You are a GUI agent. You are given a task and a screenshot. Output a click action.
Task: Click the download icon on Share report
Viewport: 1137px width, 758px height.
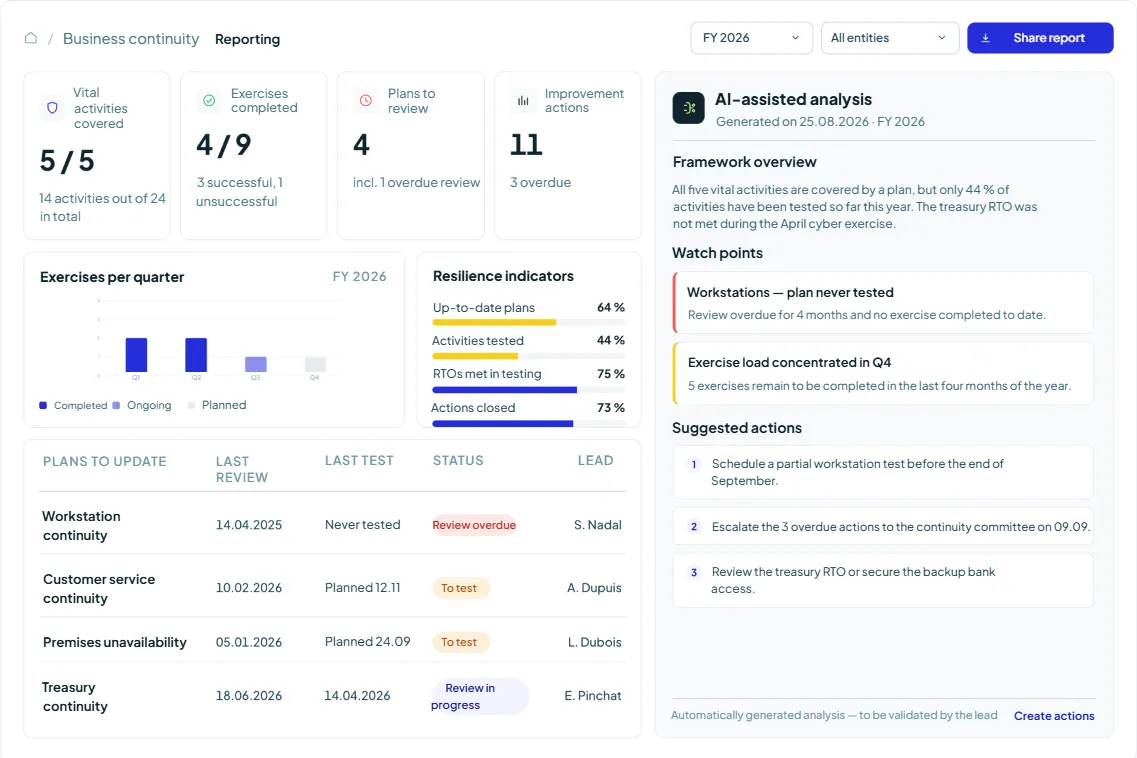pos(985,38)
